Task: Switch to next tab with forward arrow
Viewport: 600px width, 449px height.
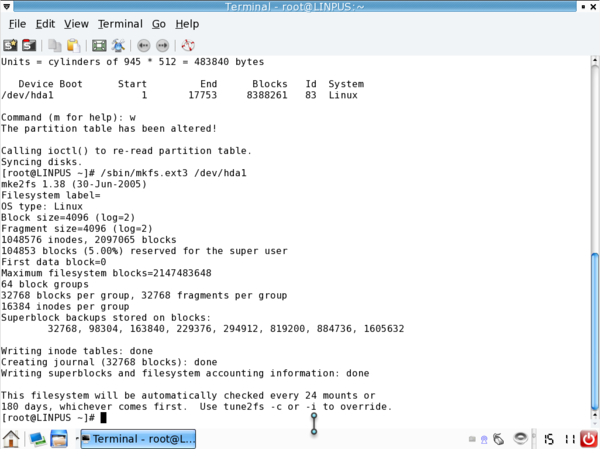Action: [162, 45]
